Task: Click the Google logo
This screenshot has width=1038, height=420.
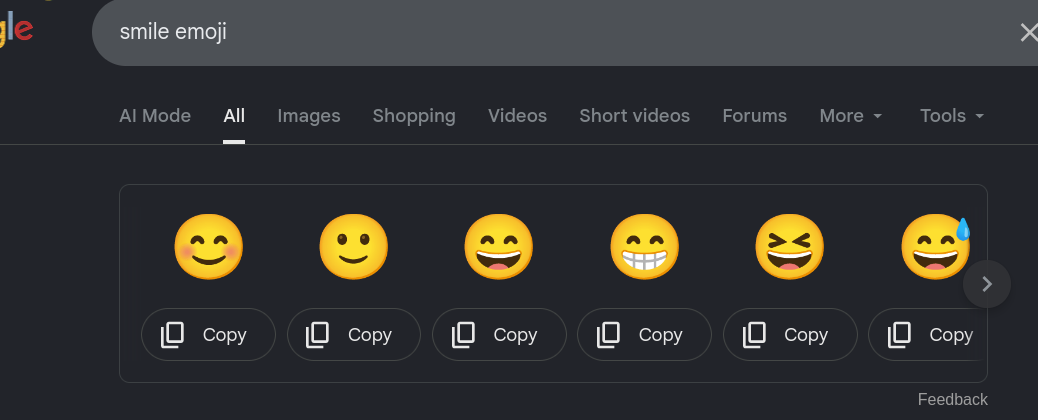Action: tap(15, 28)
